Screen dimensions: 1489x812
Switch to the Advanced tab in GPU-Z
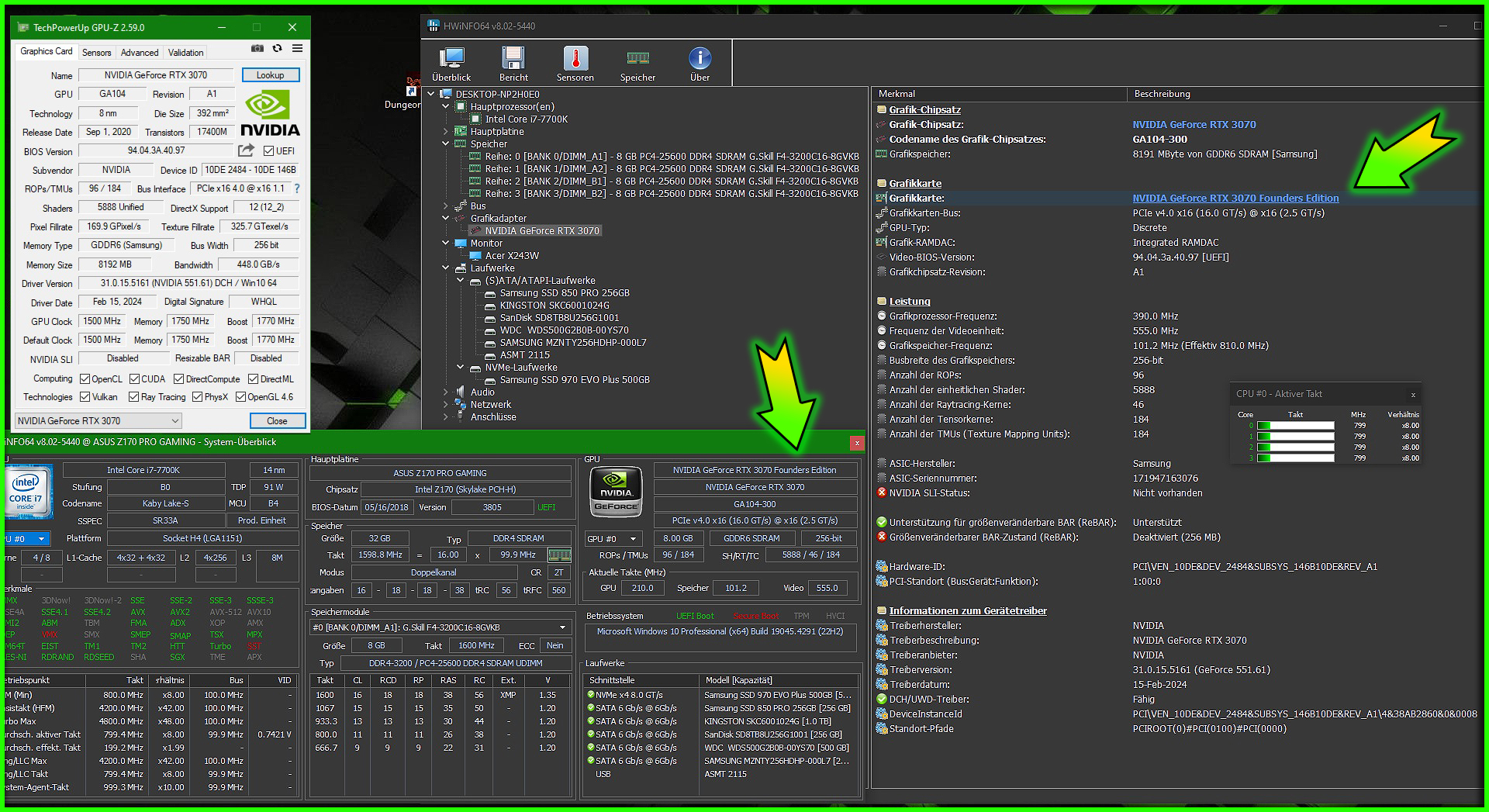(140, 53)
